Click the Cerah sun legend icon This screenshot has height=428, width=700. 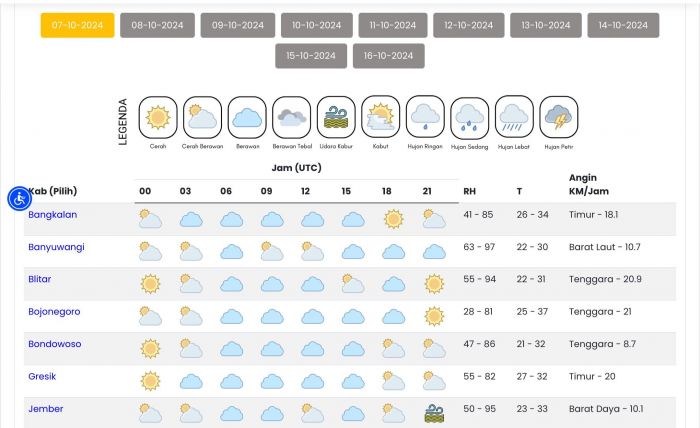point(158,117)
